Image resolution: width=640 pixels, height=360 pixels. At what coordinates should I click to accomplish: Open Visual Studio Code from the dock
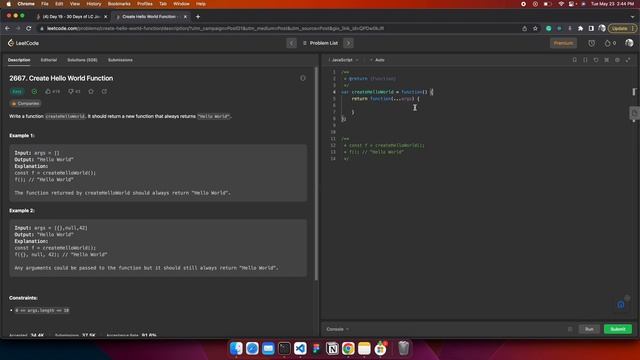[300, 348]
